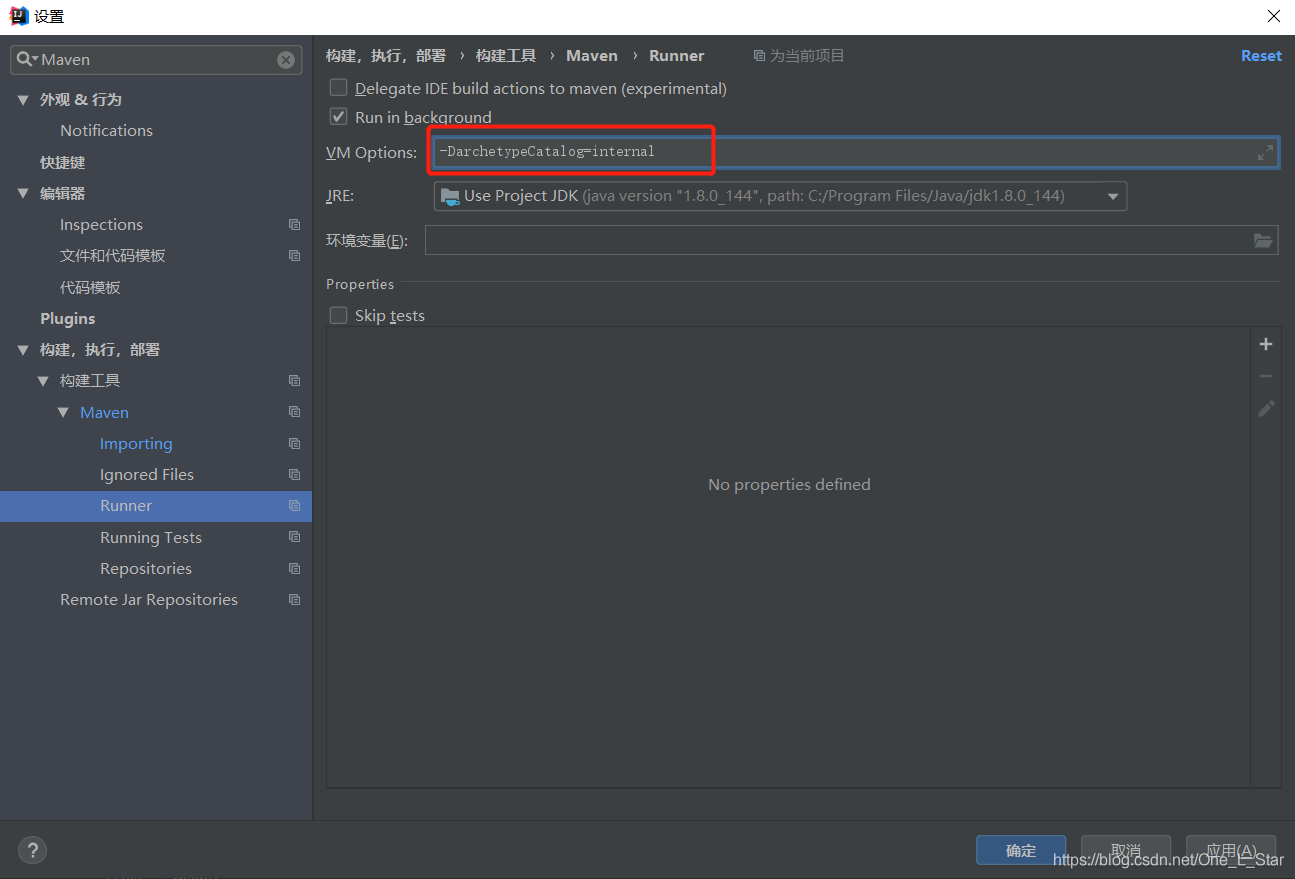Enable Delegate IDE build actions to maven
This screenshot has height=879, width=1295.
pyautogui.click(x=339, y=88)
